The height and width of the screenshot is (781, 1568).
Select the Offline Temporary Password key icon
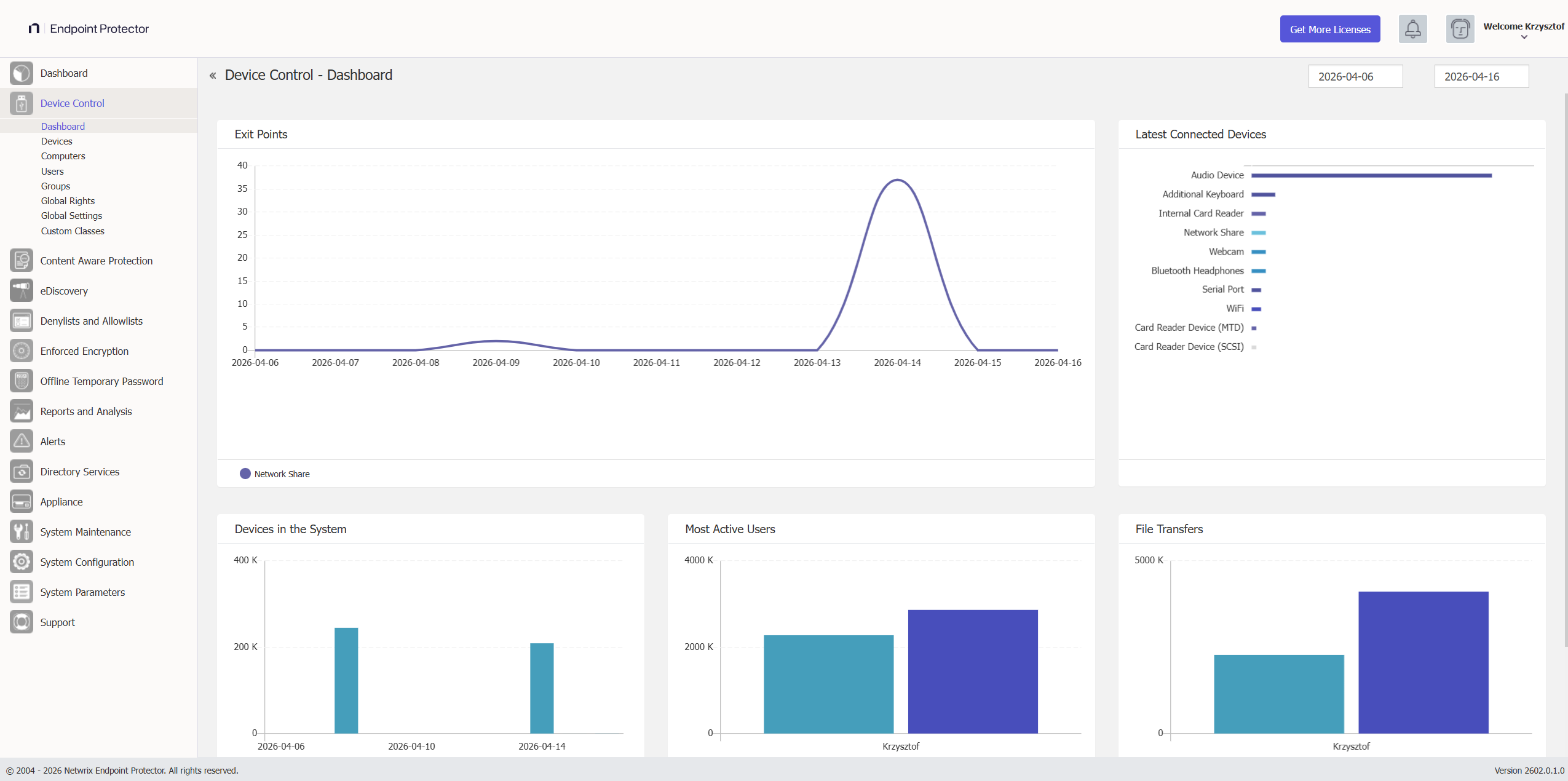[x=21, y=381]
